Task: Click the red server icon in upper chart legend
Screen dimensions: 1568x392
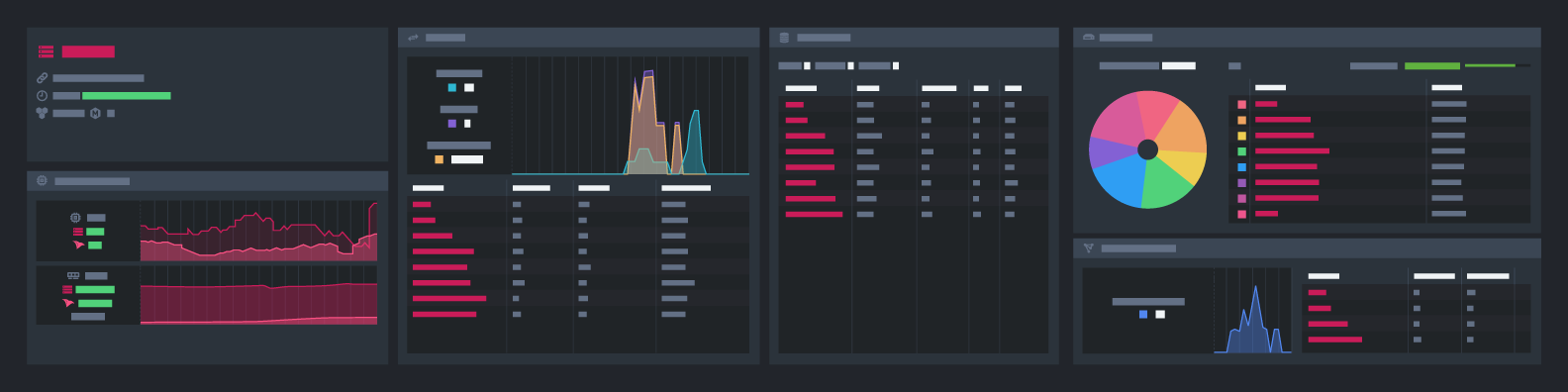Action: (x=77, y=232)
